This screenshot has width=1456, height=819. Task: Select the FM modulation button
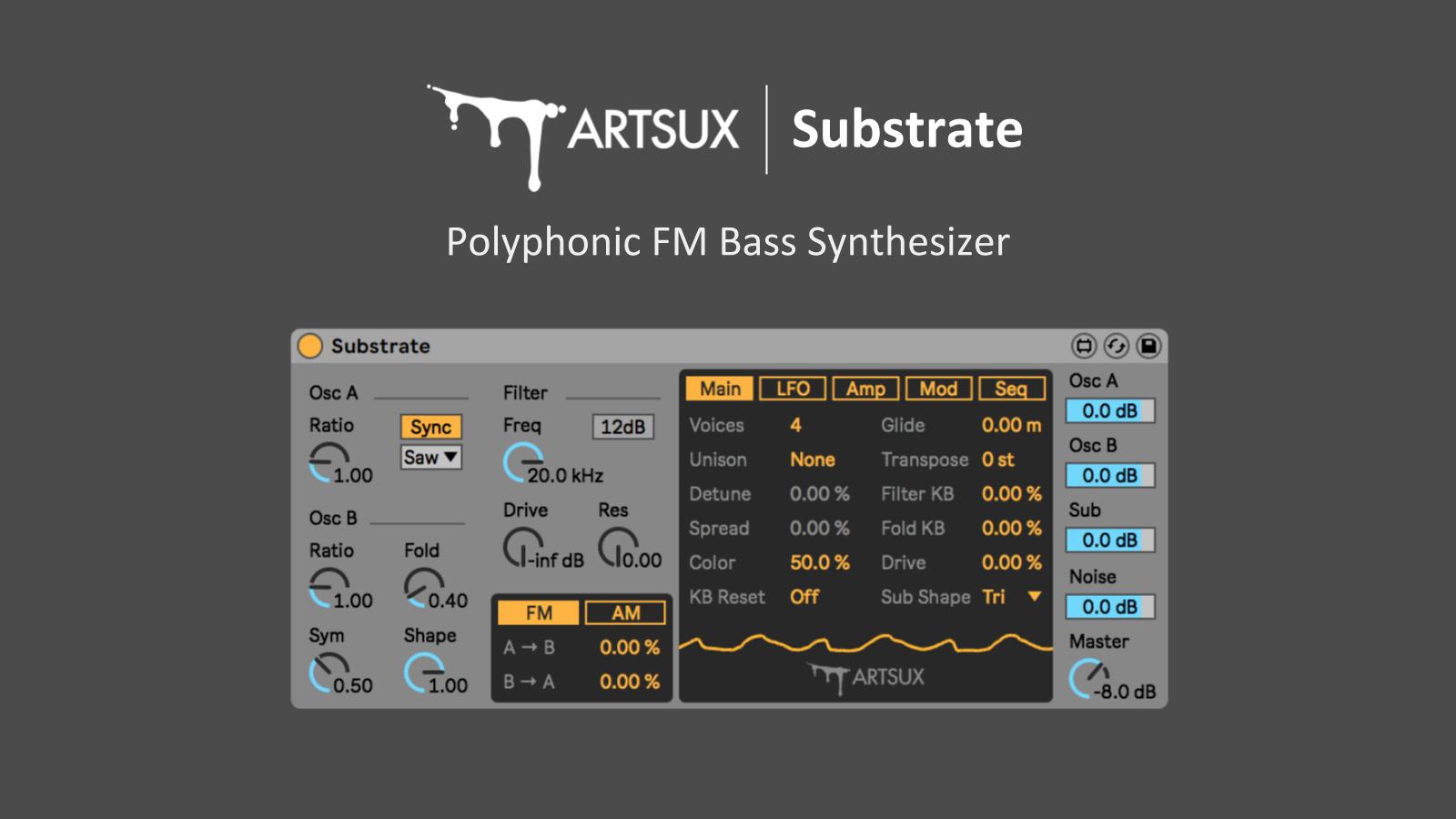click(x=539, y=613)
